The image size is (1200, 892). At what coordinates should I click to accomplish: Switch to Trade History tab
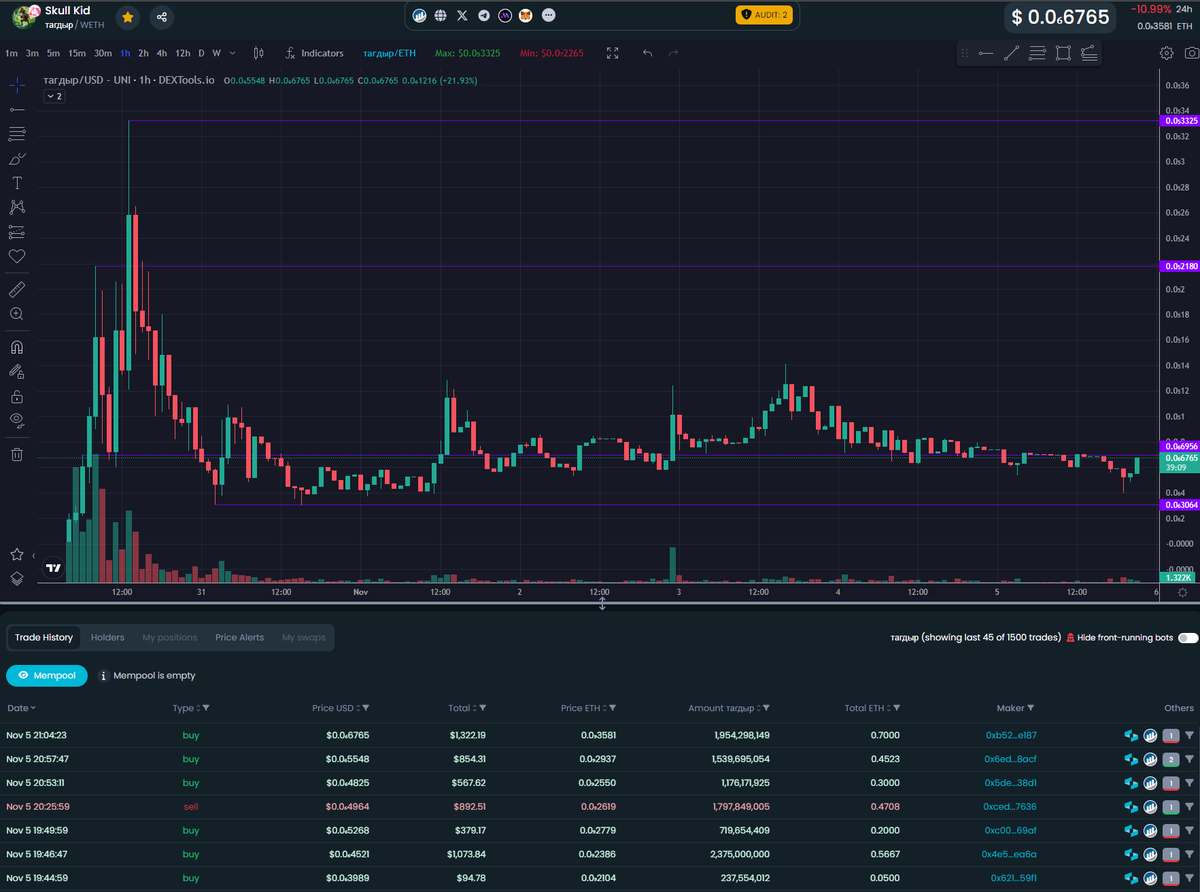44,637
